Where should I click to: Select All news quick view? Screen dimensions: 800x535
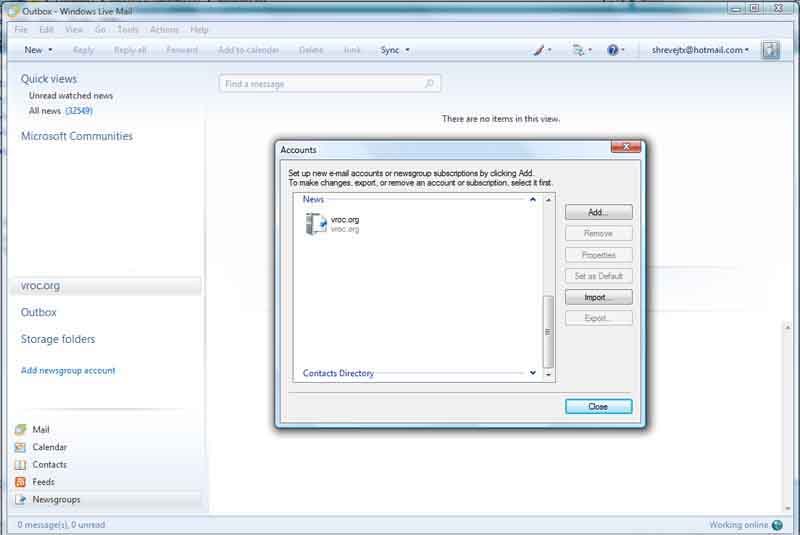(x=61, y=111)
